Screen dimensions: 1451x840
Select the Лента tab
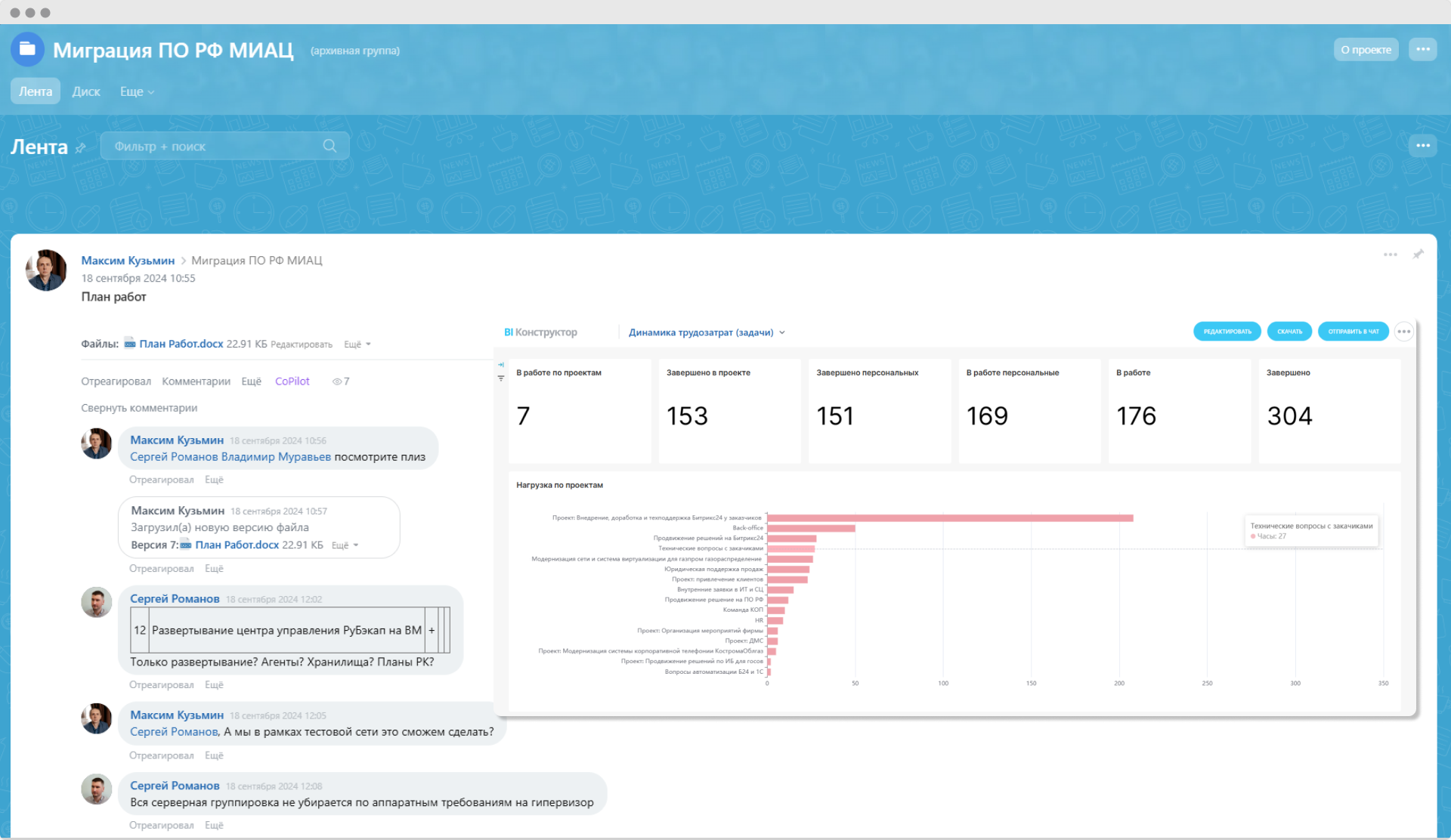tap(36, 91)
